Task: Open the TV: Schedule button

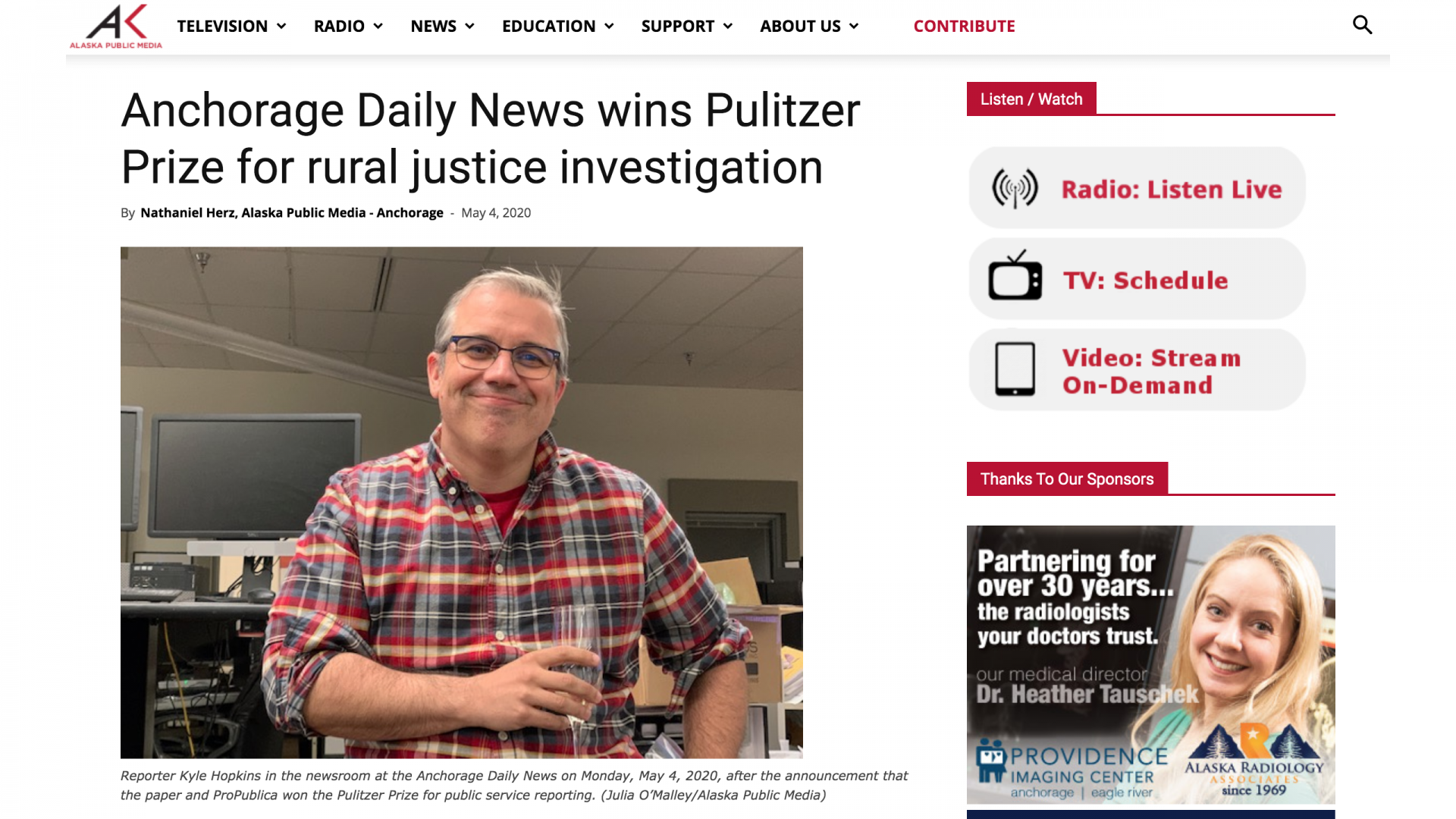Action: [1137, 278]
